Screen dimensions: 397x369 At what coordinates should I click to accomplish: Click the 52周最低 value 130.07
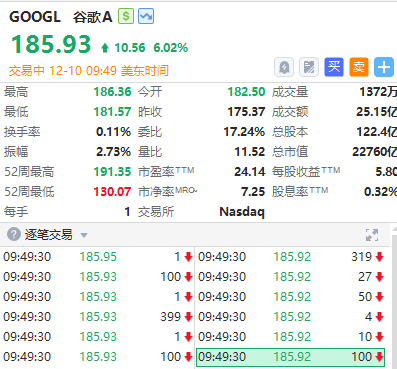[x=112, y=192]
